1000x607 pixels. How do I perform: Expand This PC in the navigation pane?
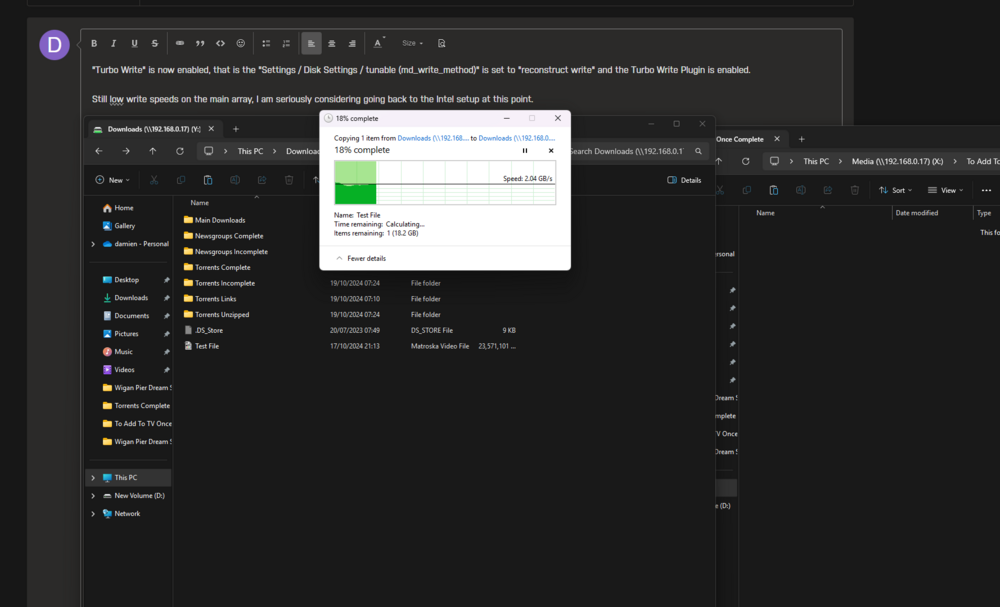(93, 478)
